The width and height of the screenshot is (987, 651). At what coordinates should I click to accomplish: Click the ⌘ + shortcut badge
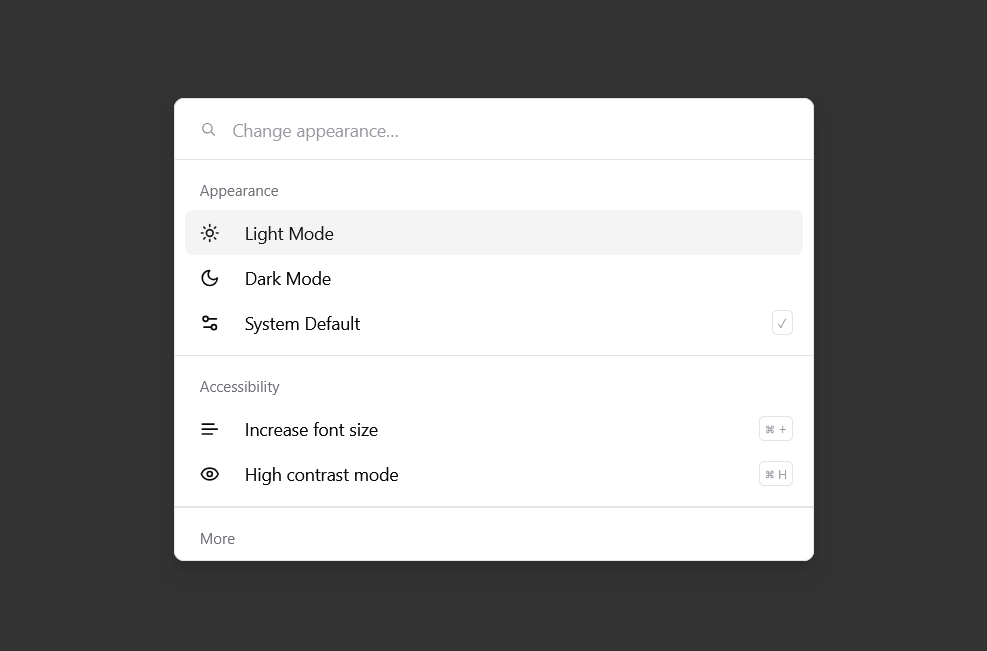coord(776,429)
